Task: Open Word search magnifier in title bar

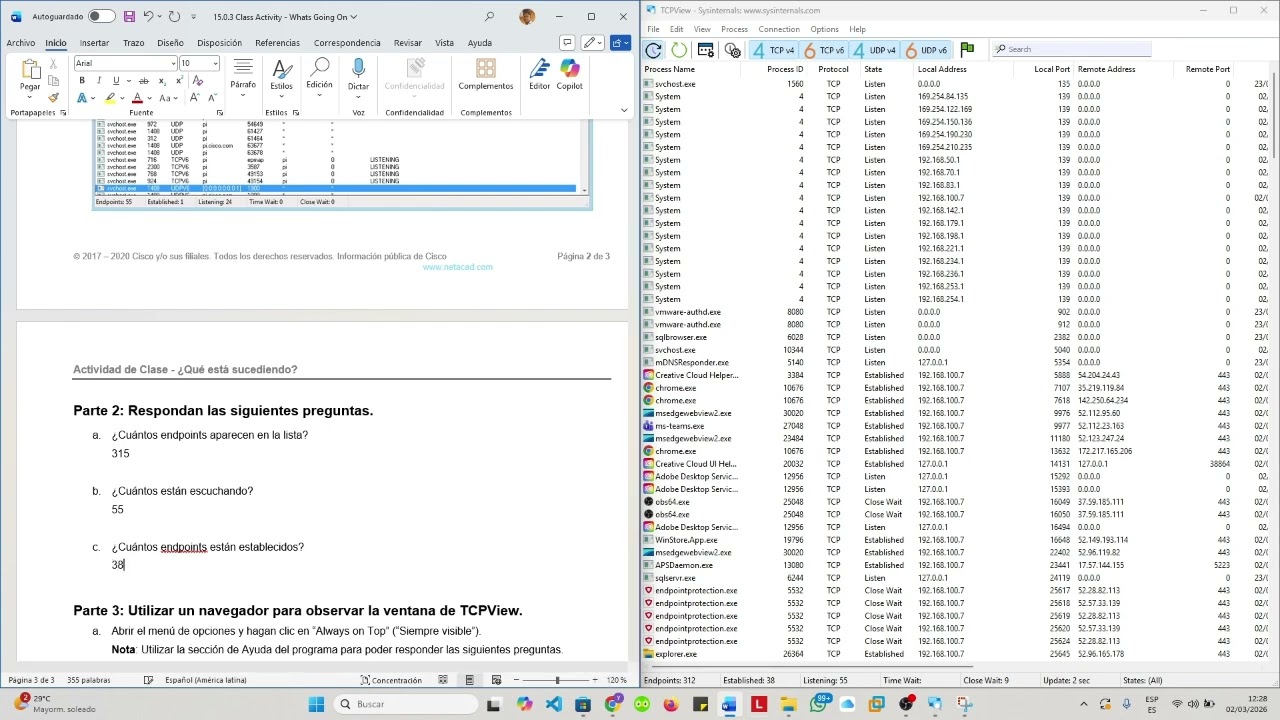Action: [489, 17]
